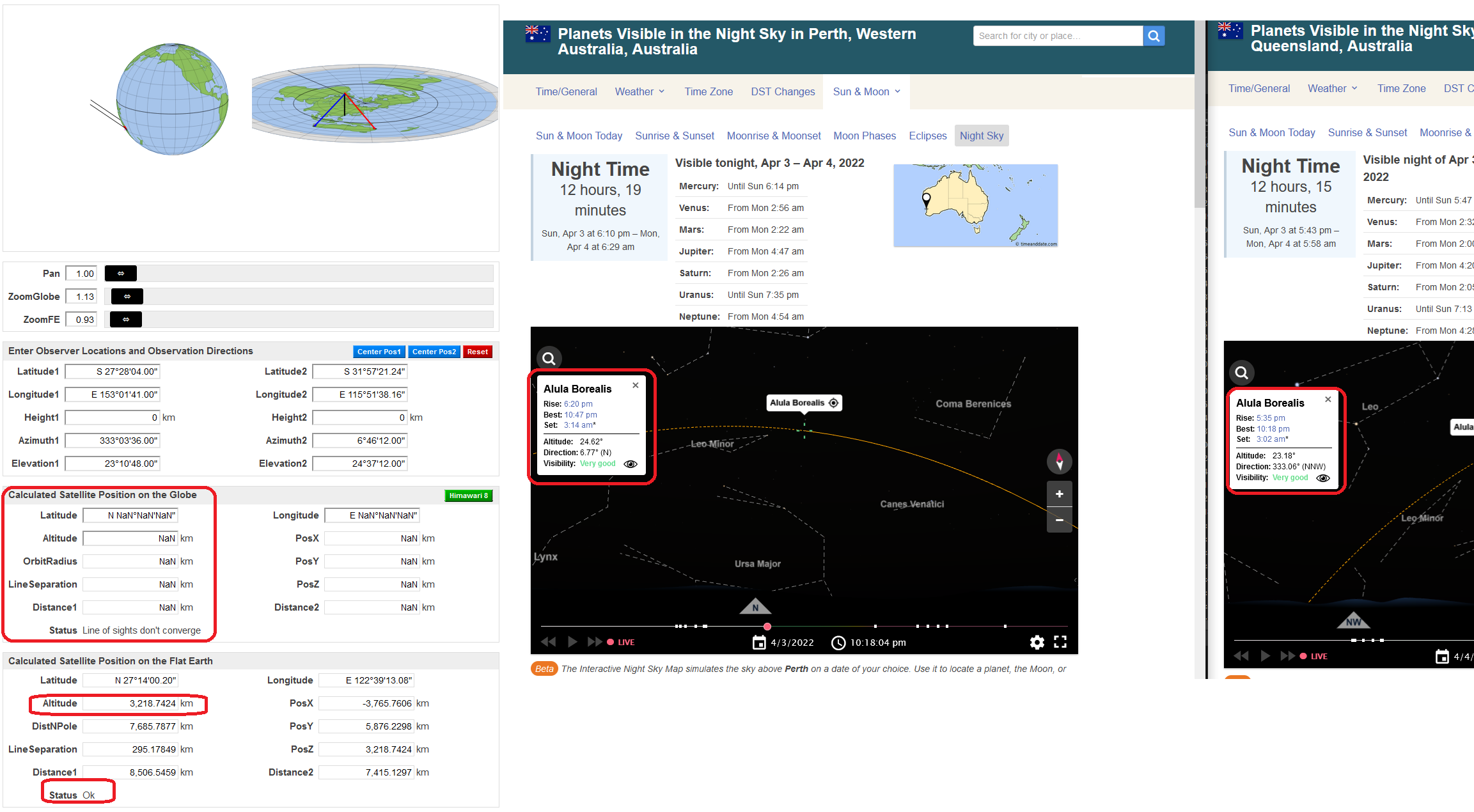1474x812 pixels.
Task: Click red Reset button
Action: [x=477, y=352]
